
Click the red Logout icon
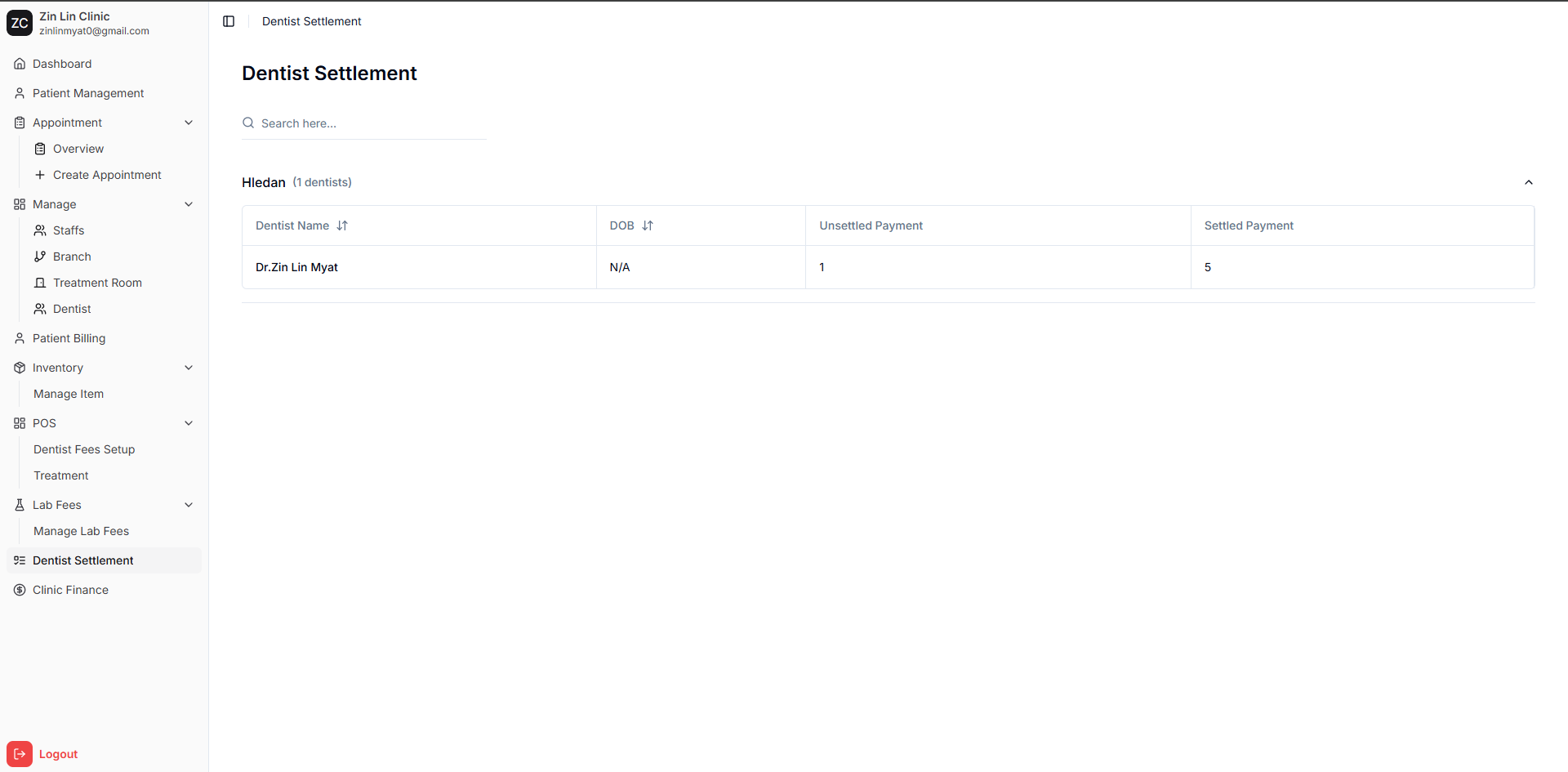pos(20,753)
